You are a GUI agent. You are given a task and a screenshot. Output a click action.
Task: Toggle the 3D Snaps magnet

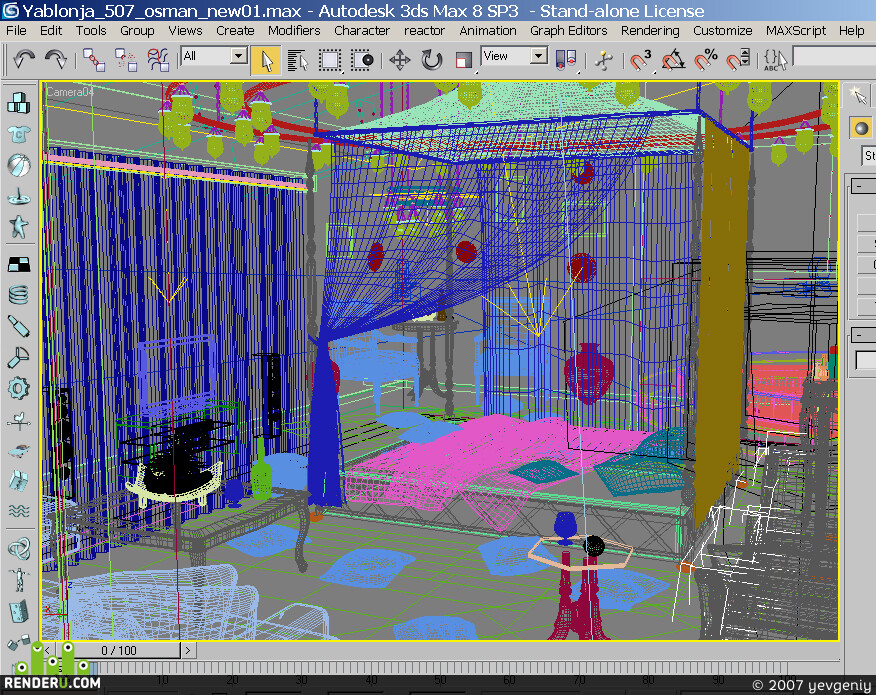coord(640,59)
